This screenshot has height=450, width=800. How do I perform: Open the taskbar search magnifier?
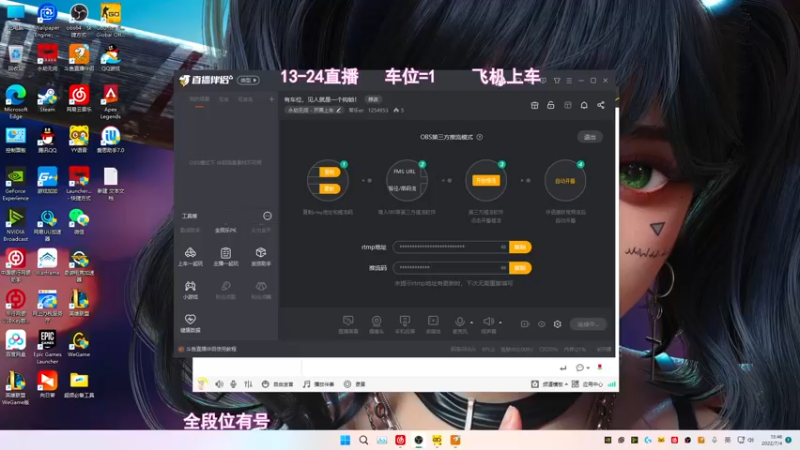click(363, 440)
